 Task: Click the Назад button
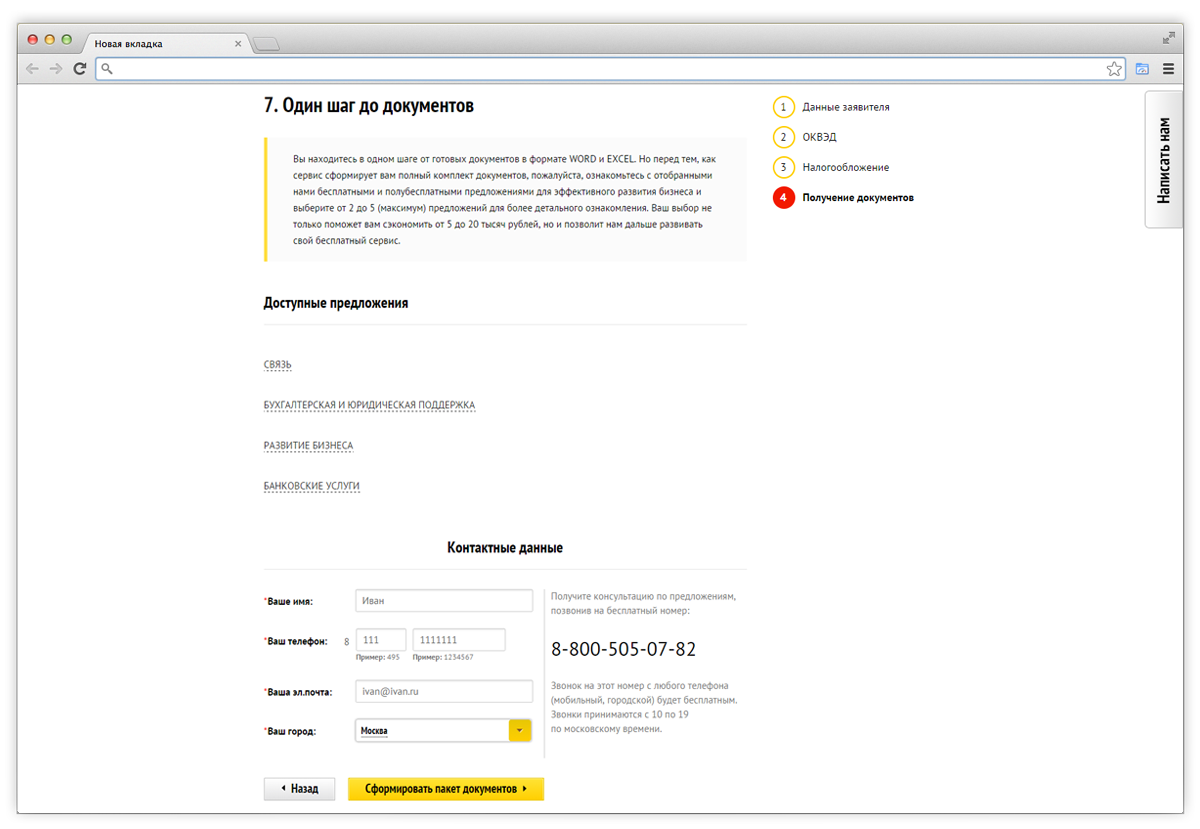point(298,789)
